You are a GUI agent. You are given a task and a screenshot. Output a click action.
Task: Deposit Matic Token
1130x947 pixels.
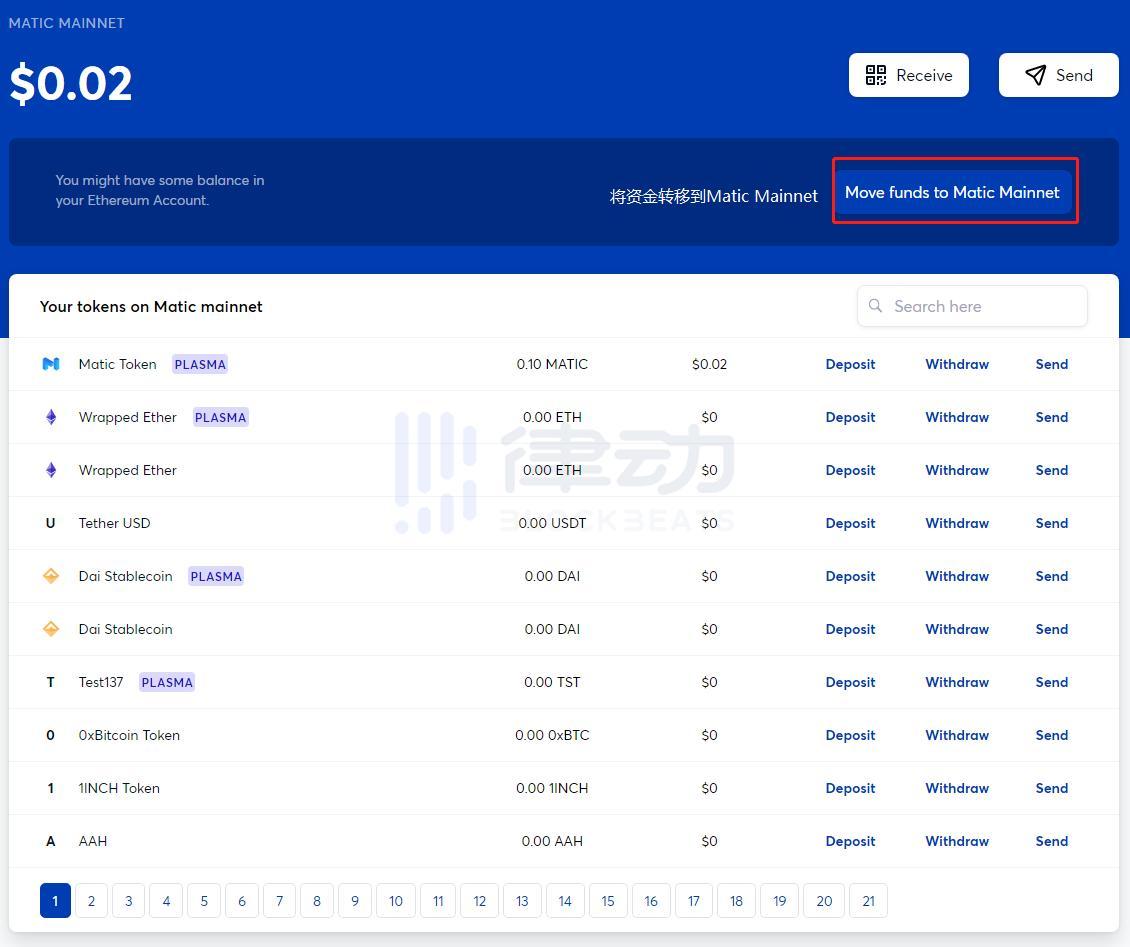850,364
